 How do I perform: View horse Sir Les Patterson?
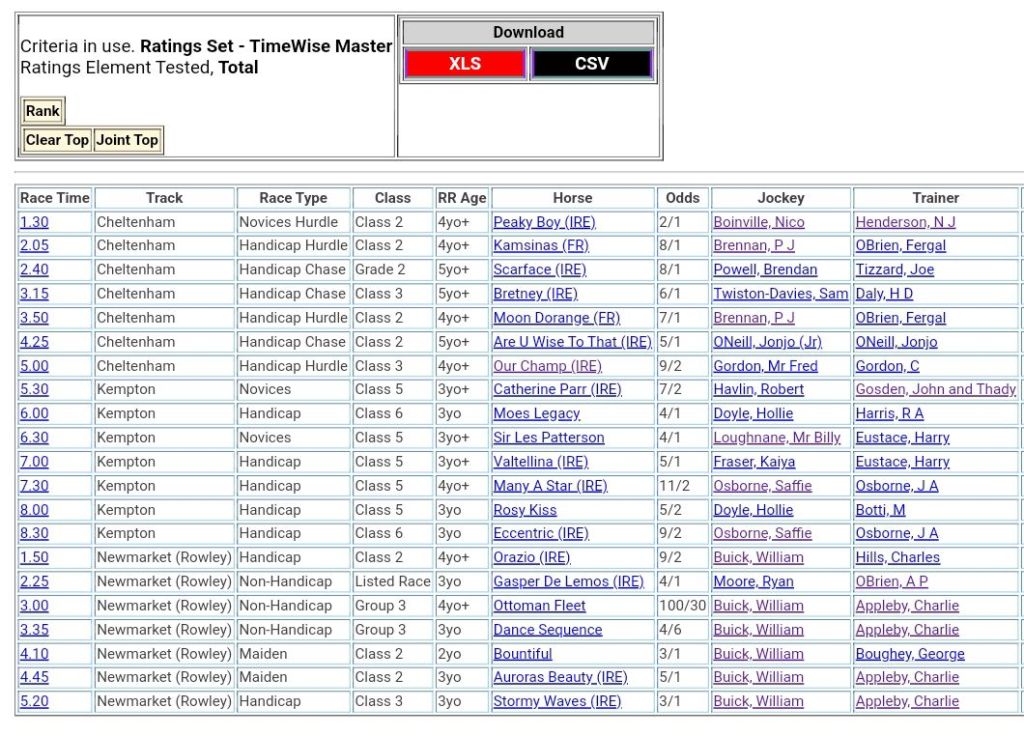point(548,438)
